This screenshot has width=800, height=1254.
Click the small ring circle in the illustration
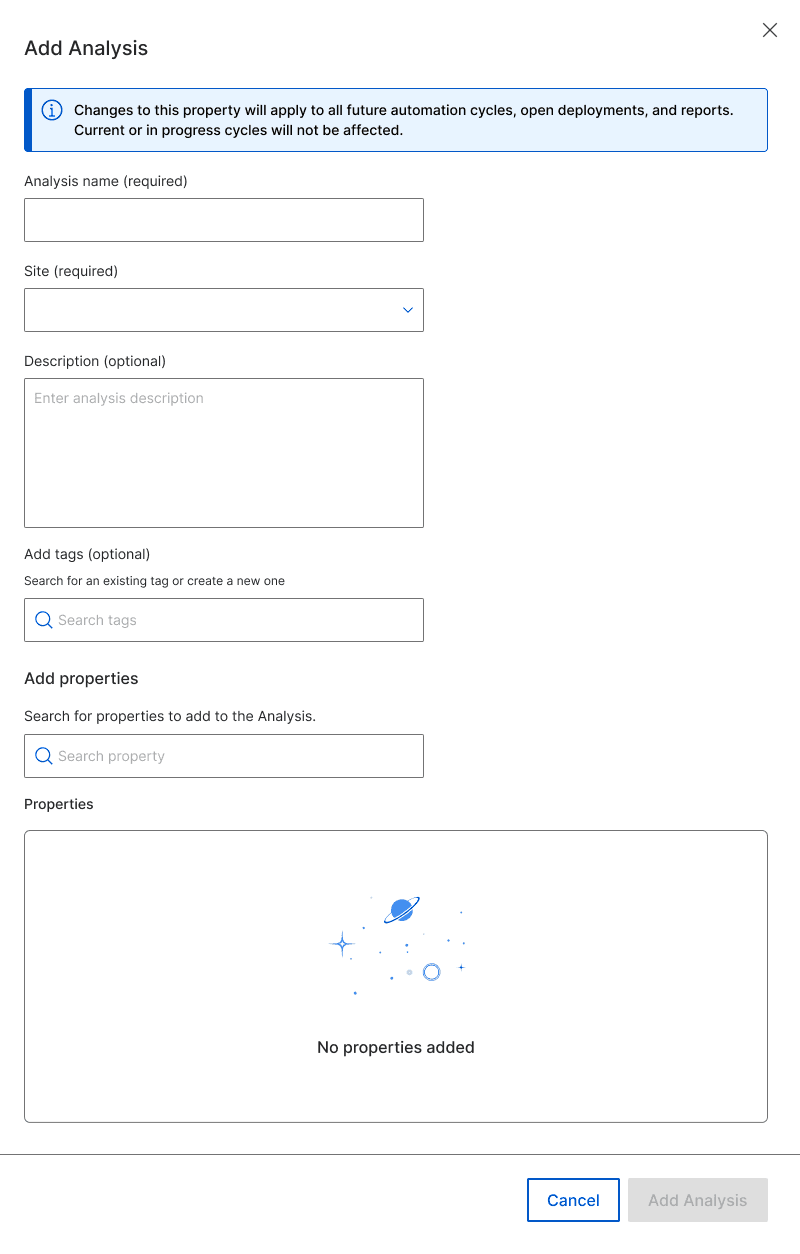coord(432,972)
